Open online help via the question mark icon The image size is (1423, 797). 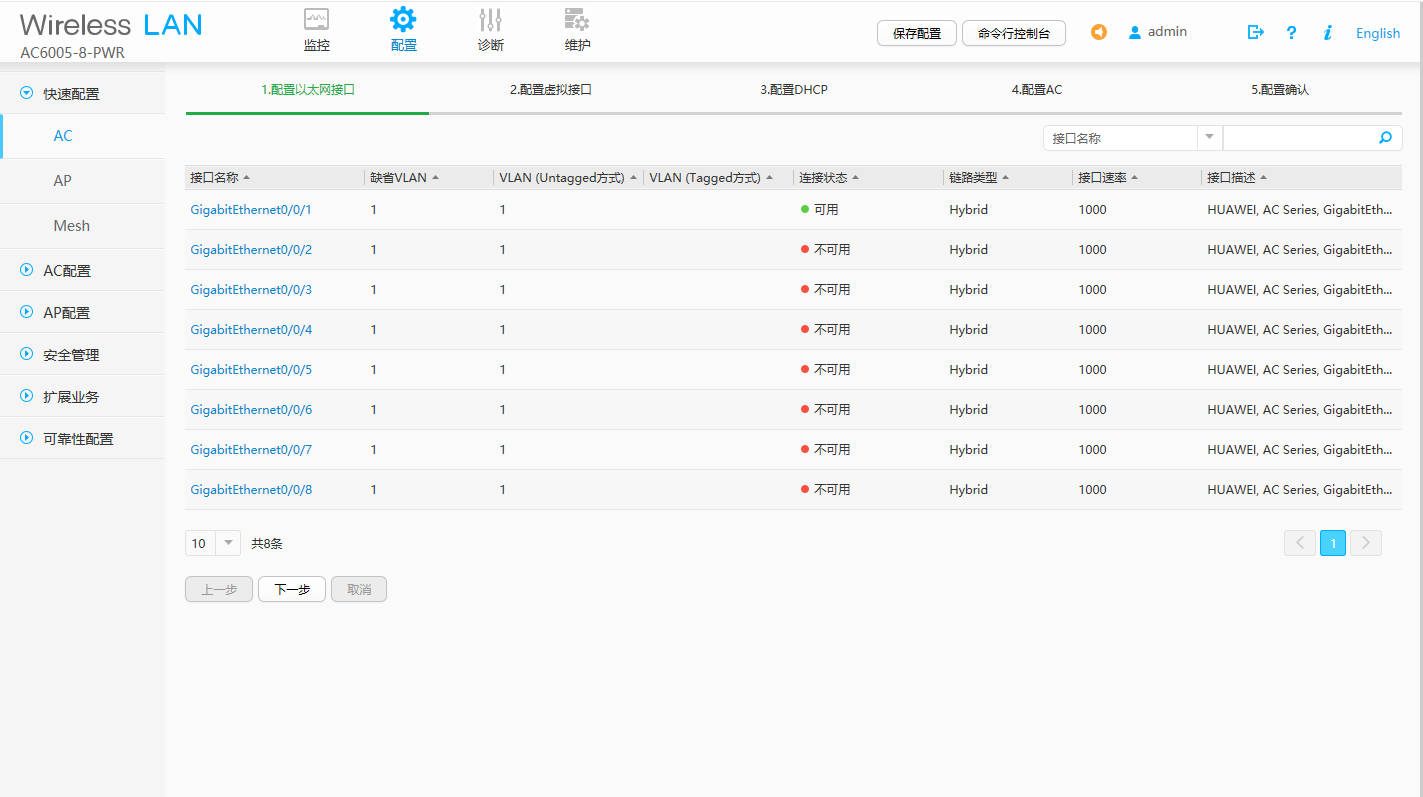(x=1291, y=33)
